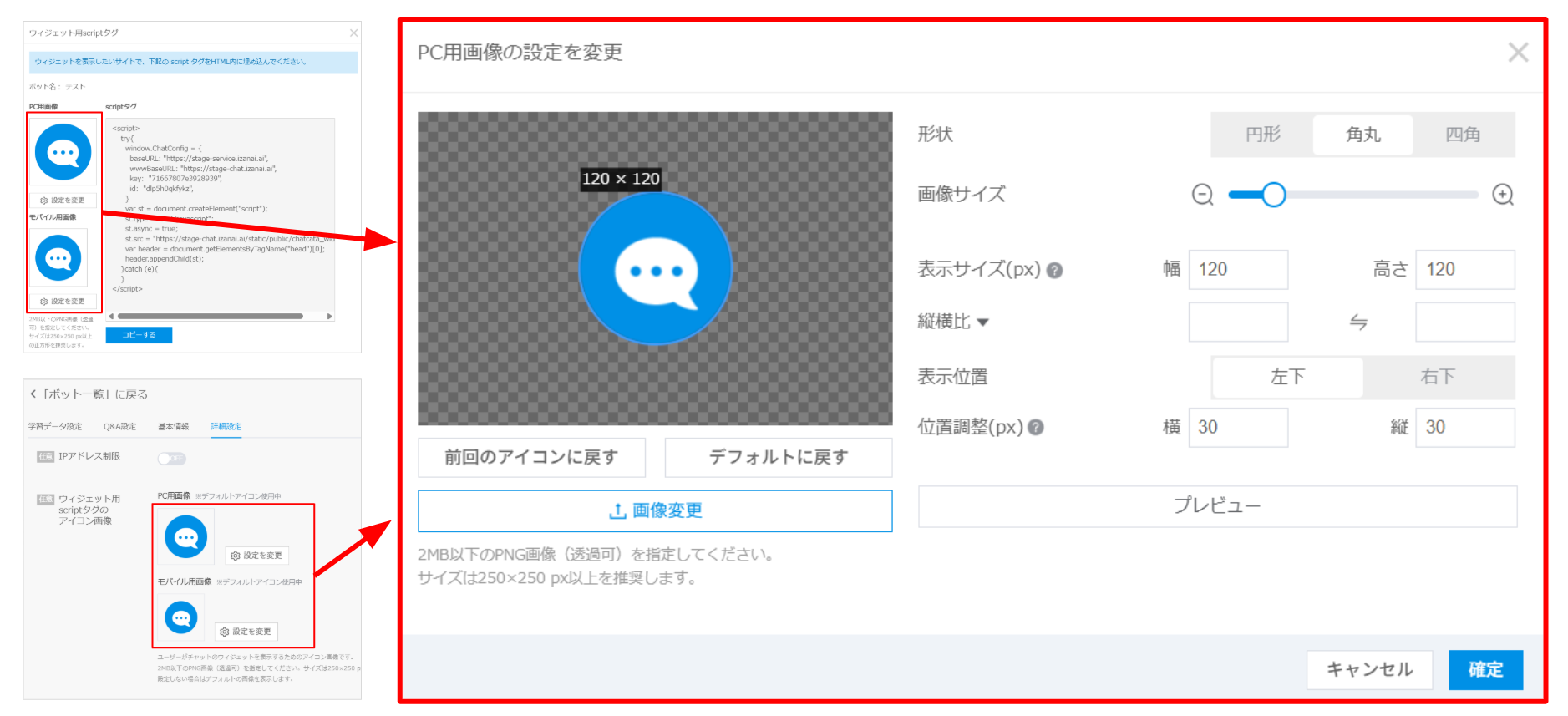
Task: Toggle the IPアドレス制限 switch
Action: (x=171, y=458)
